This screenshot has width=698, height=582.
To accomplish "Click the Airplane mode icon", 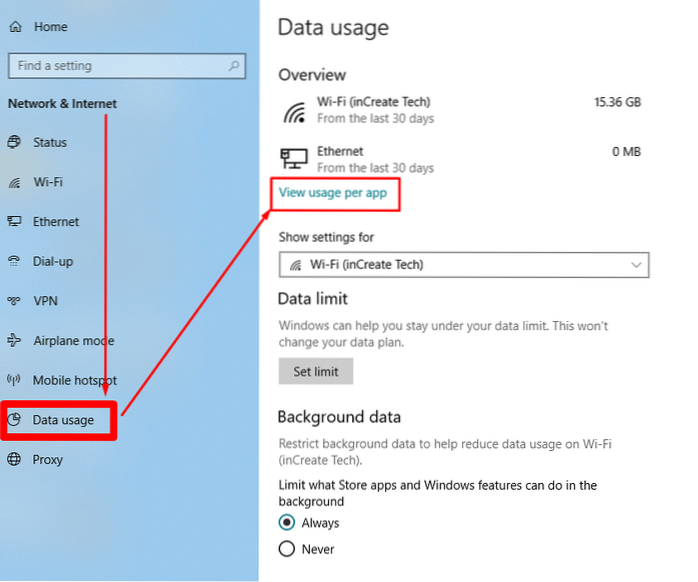I will point(15,341).
